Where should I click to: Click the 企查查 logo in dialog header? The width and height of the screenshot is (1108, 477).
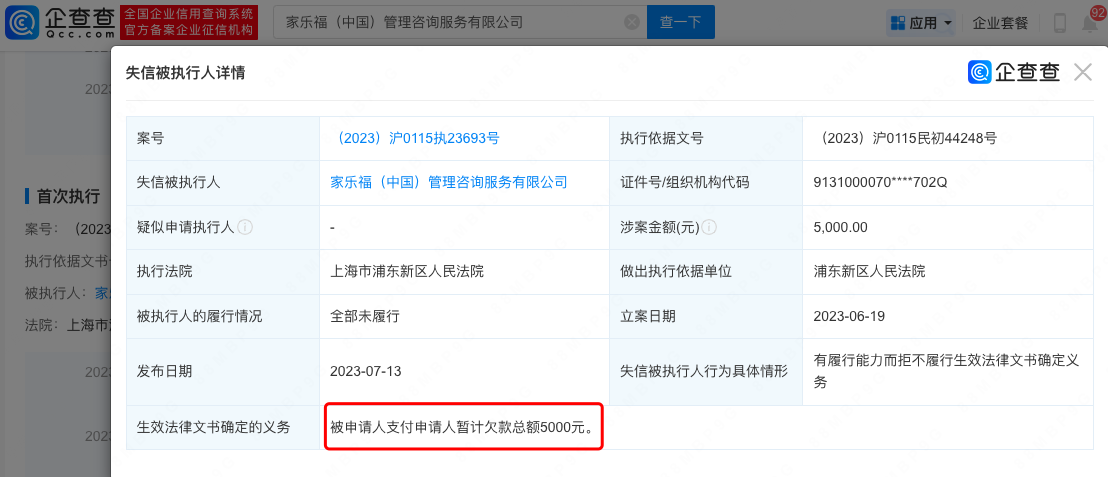coord(1014,71)
